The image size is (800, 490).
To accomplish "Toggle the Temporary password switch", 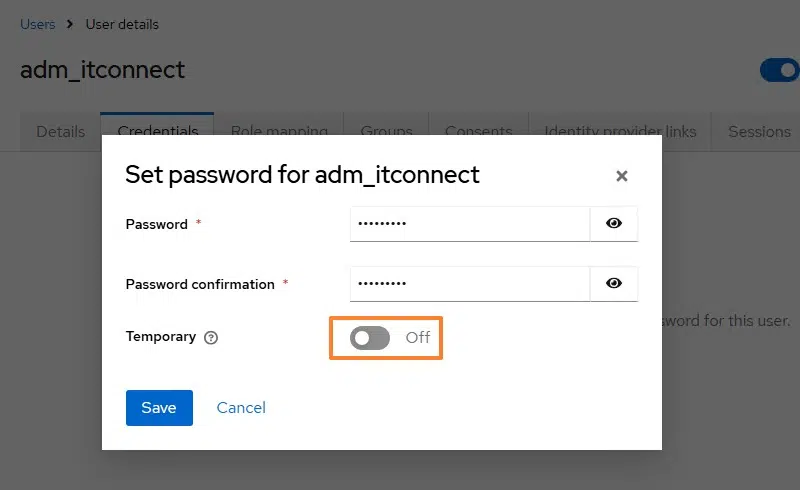I will pyautogui.click(x=370, y=338).
